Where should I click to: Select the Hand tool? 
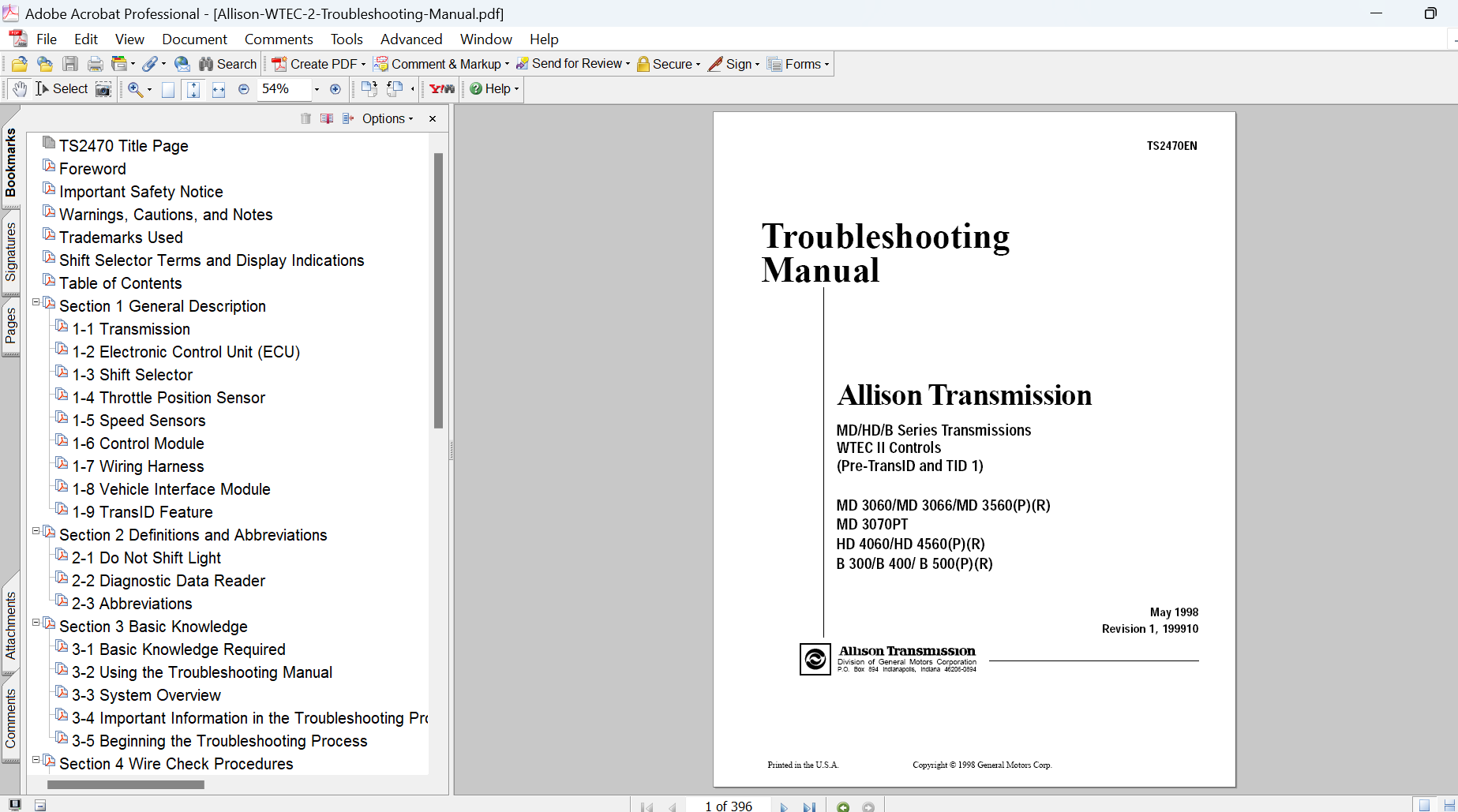[x=20, y=89]
